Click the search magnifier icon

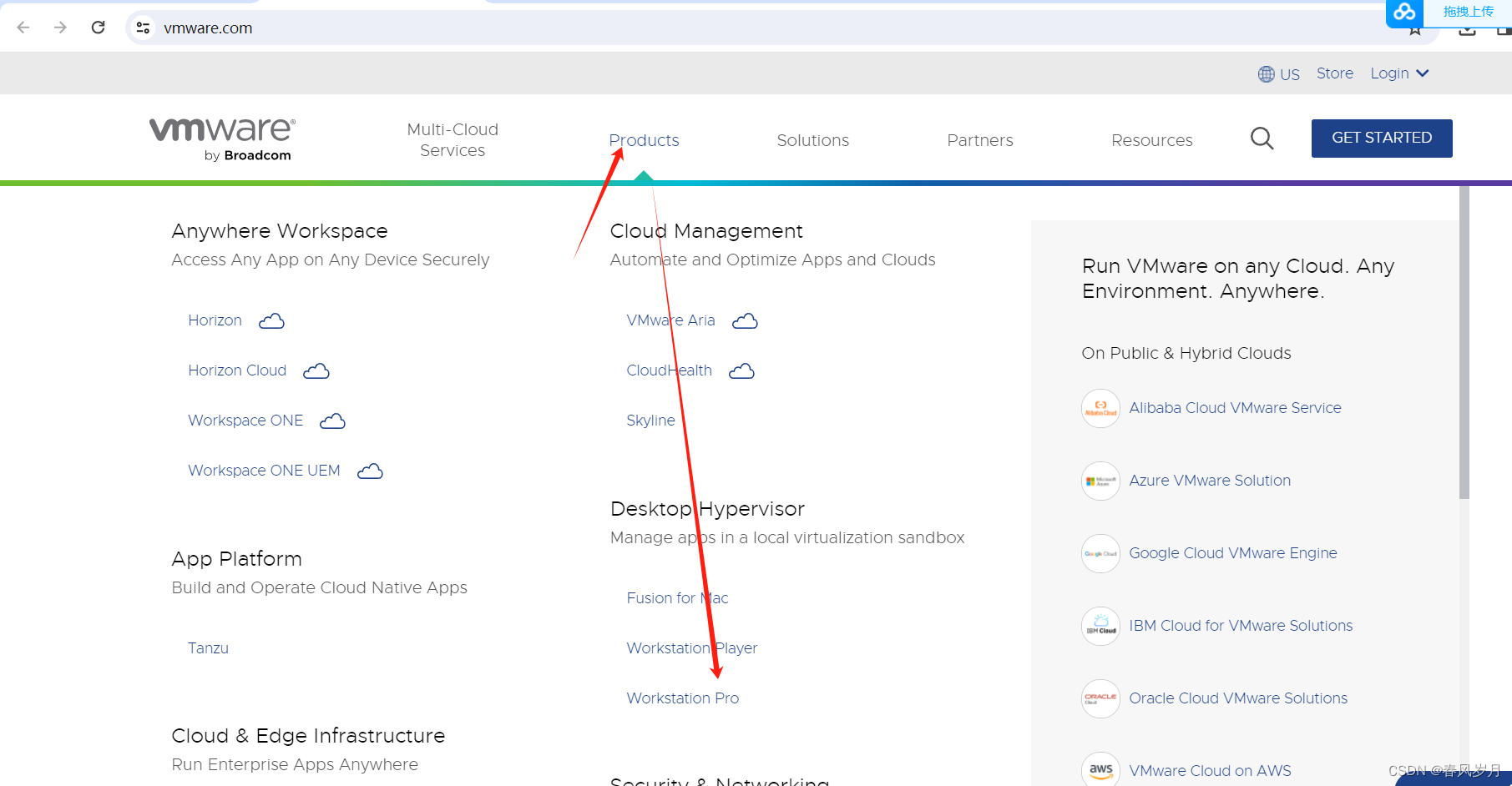(1262, 139)
